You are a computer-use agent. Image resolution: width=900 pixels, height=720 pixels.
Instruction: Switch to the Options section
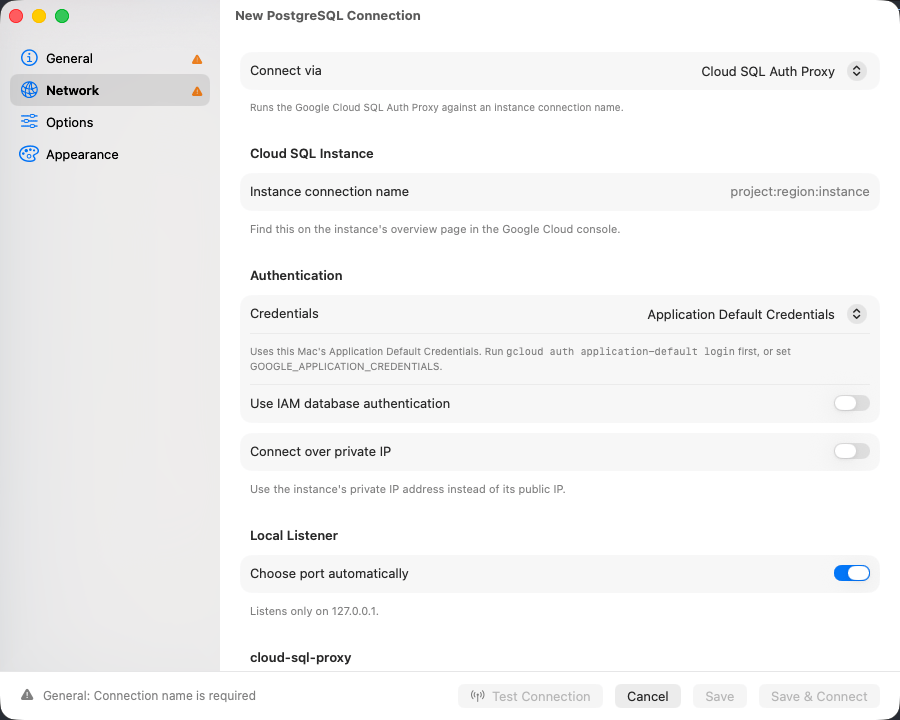click(110, 122)
